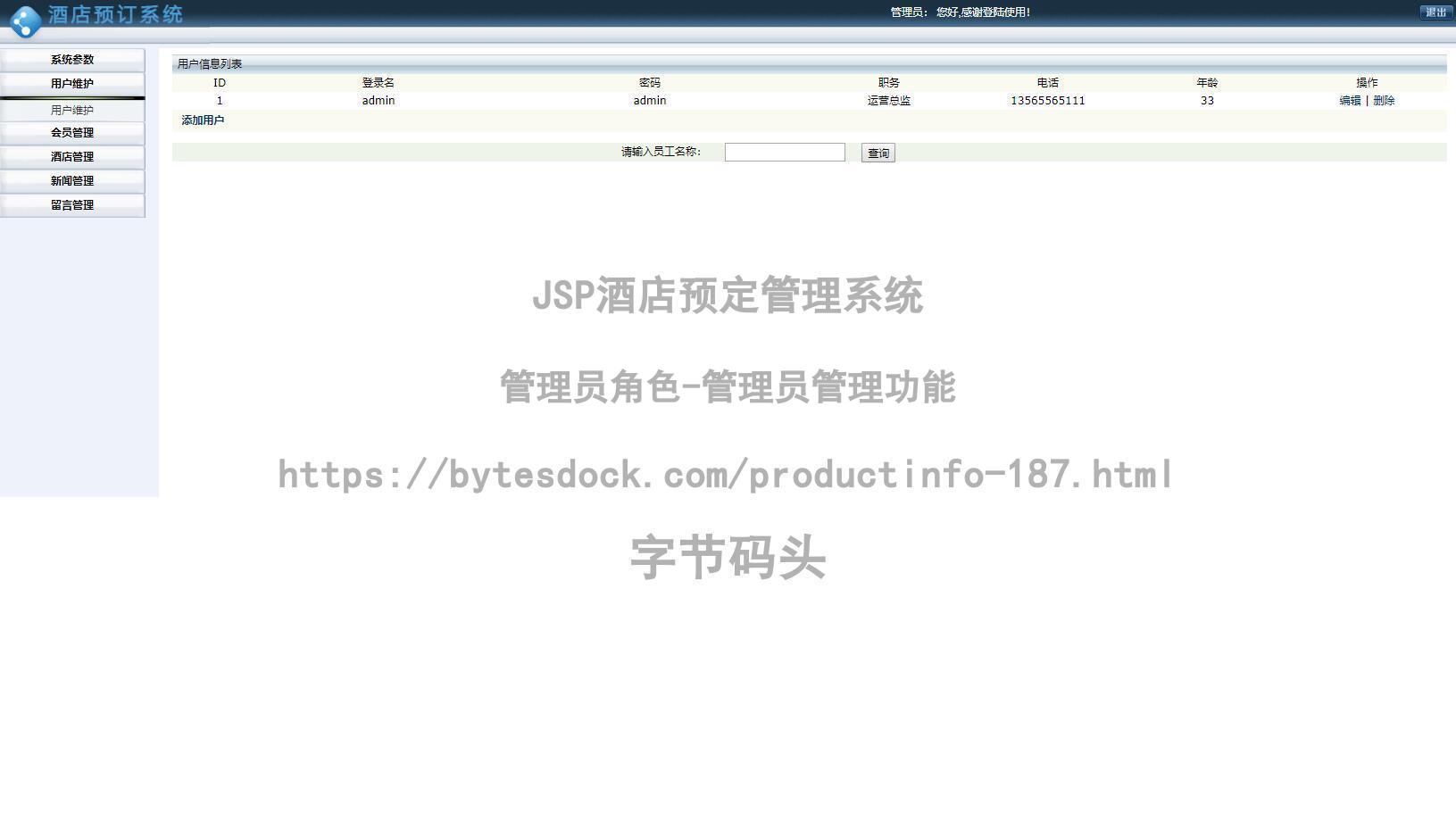Select the age value 33 cell

[x=1207, y=101]
